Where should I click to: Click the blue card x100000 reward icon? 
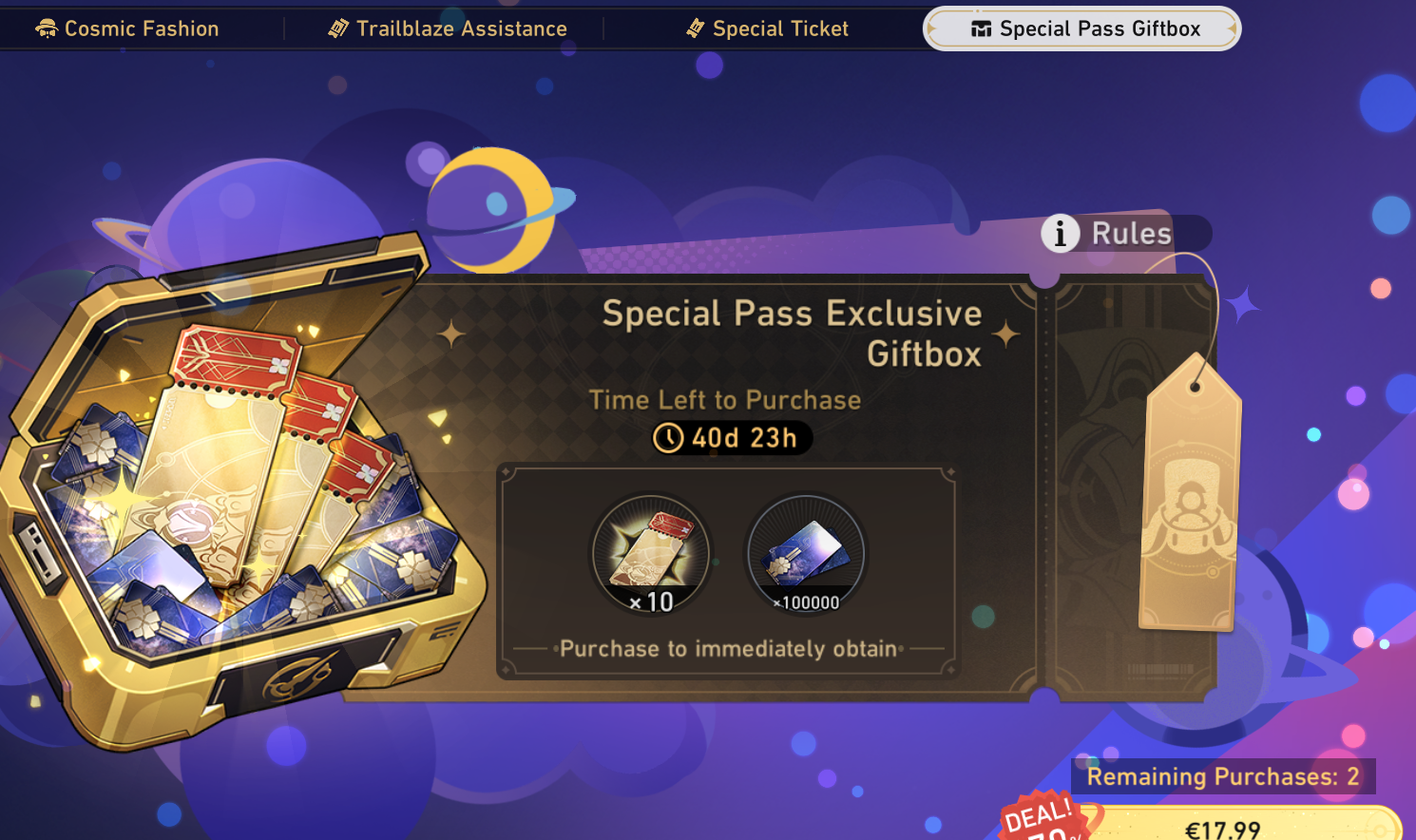(x=807, y=554)
